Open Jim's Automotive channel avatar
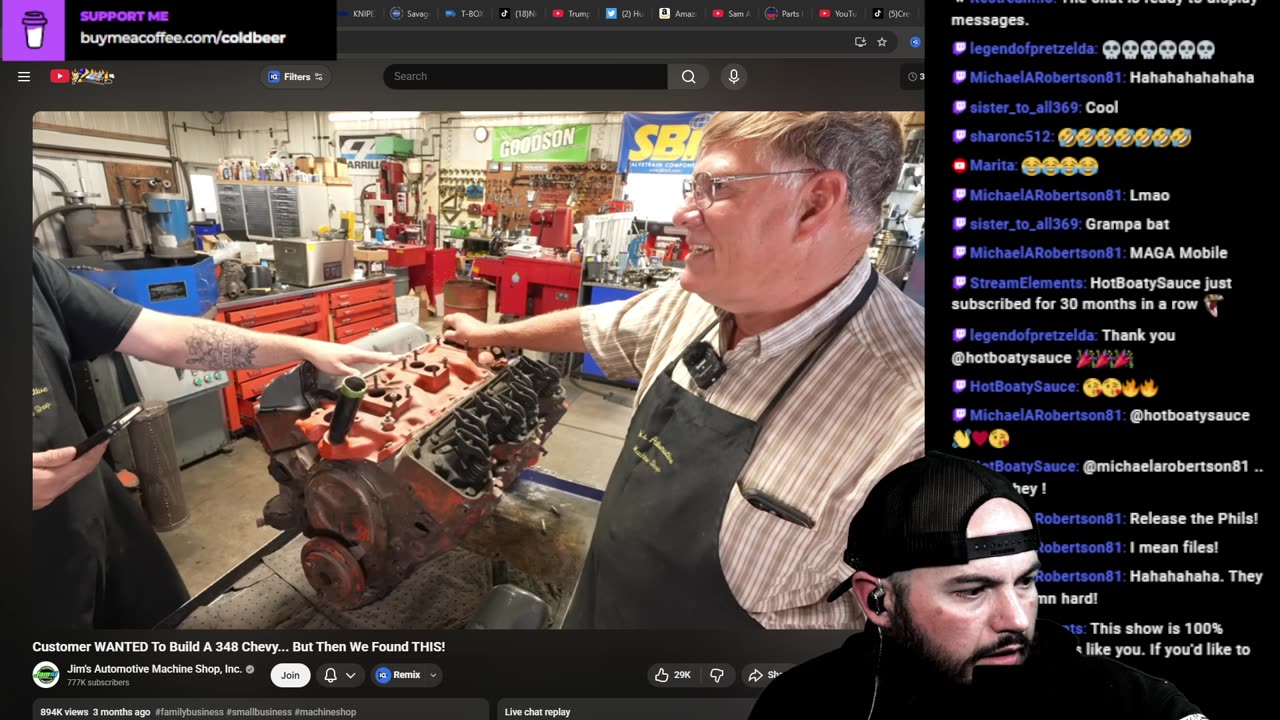The width and height of the screenshot is (1280, 720). pyautogui.click(x=46, y=675)
